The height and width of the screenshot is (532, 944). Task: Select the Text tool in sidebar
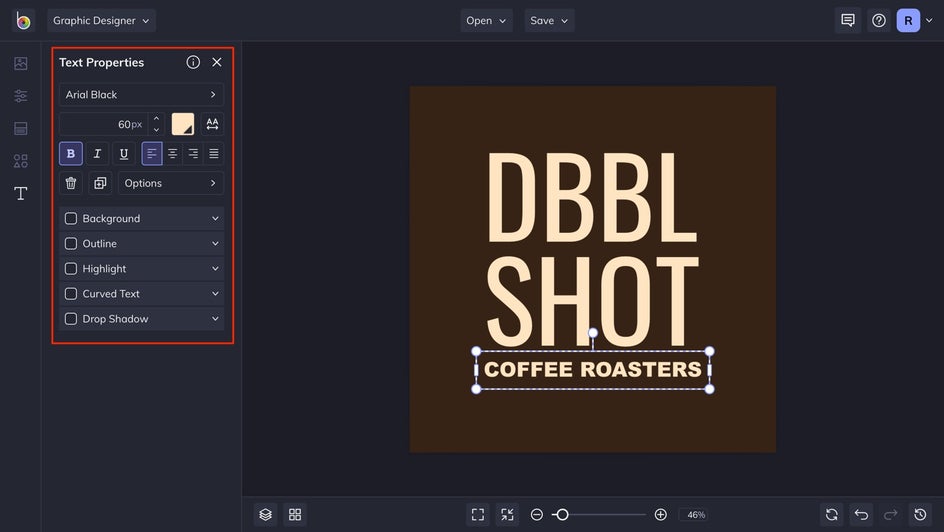click(20, 193)
